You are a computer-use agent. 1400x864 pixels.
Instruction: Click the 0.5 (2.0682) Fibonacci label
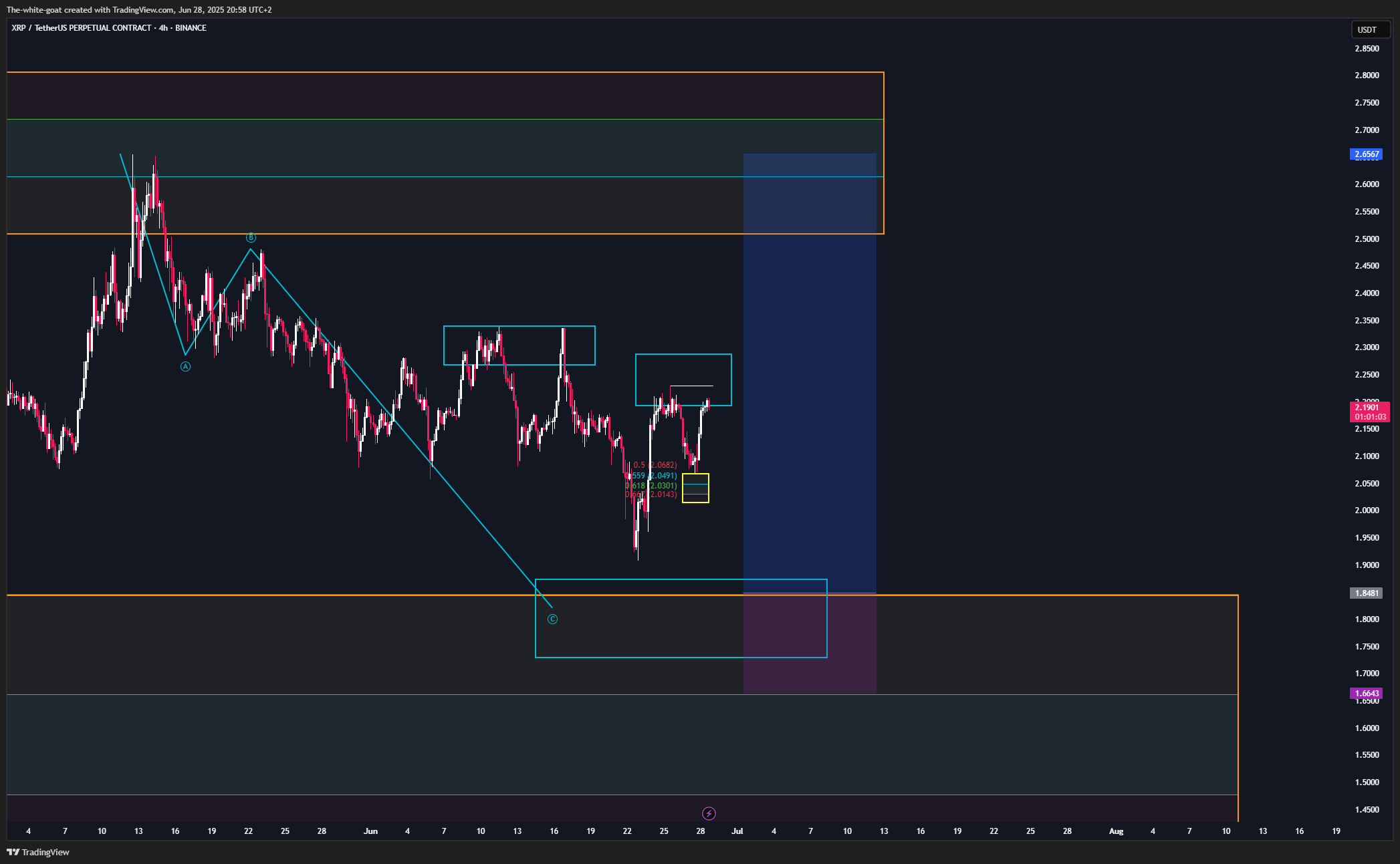pos(655,465)
